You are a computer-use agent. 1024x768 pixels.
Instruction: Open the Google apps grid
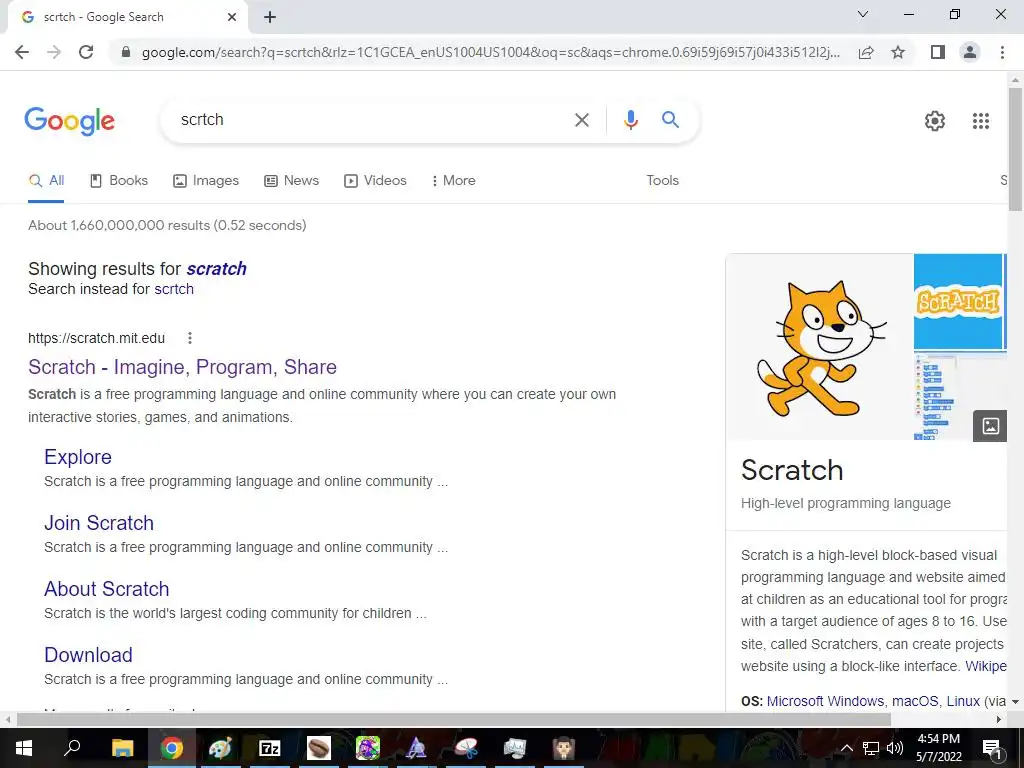click(x=980, y=121)
